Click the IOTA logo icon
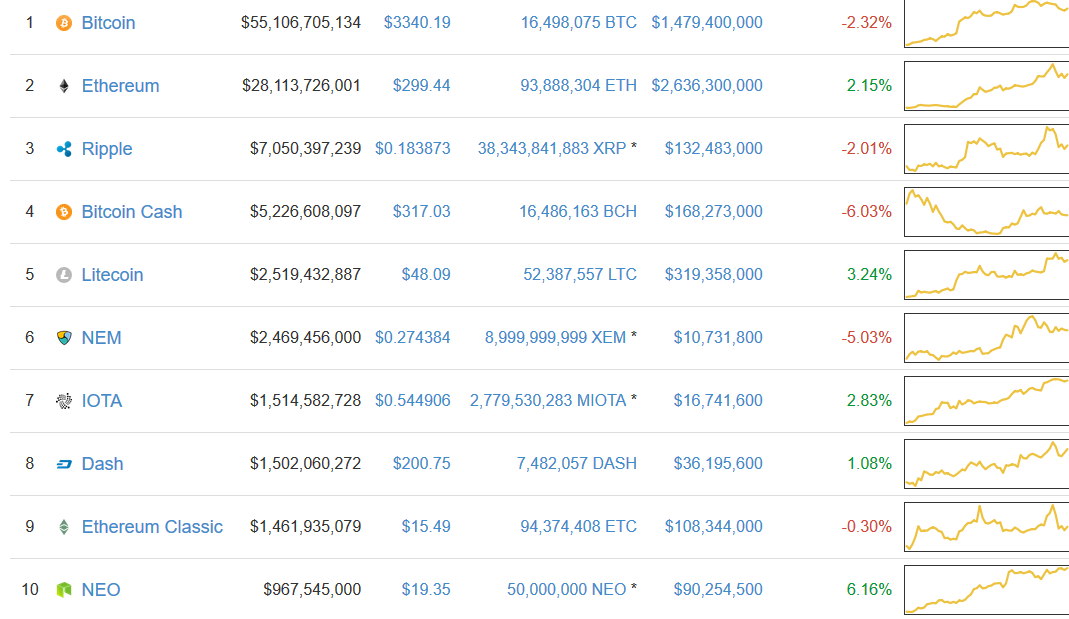Viewport: 1069px width, 619px height. [64, 401]
